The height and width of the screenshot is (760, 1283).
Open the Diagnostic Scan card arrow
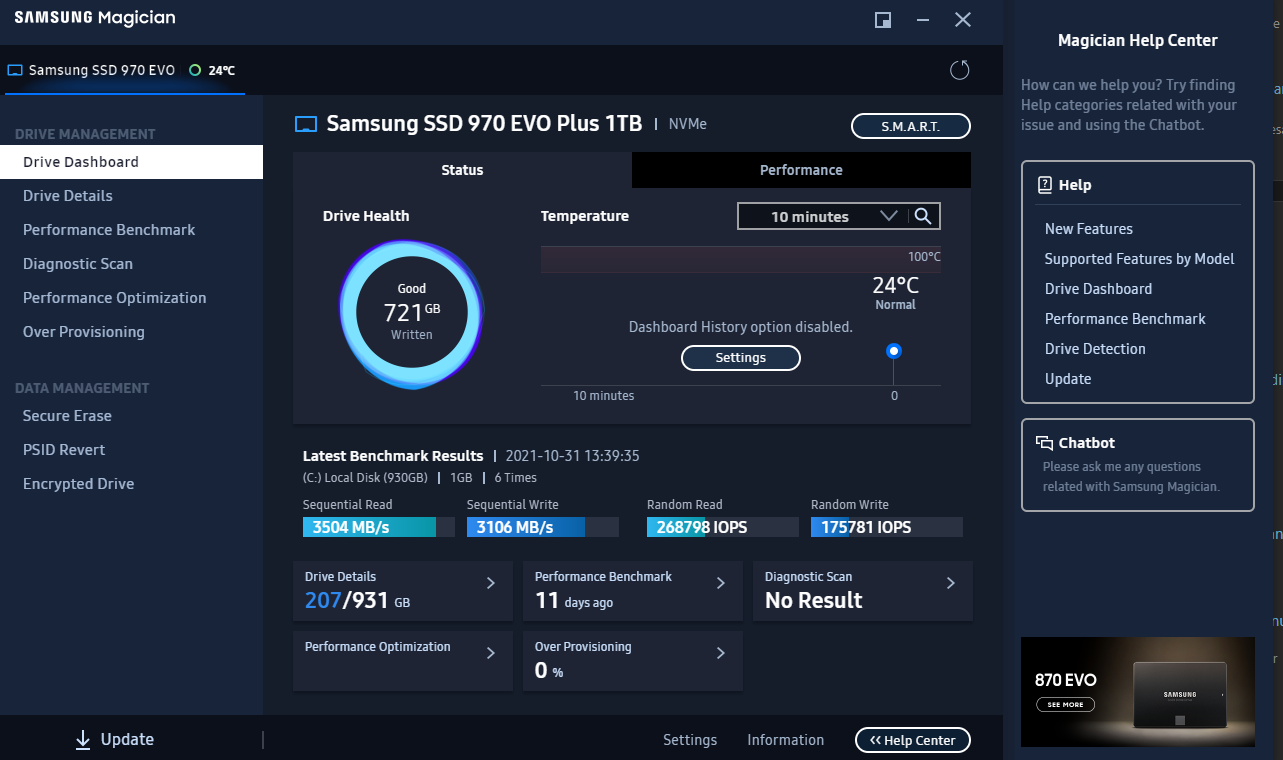point(950,583)
